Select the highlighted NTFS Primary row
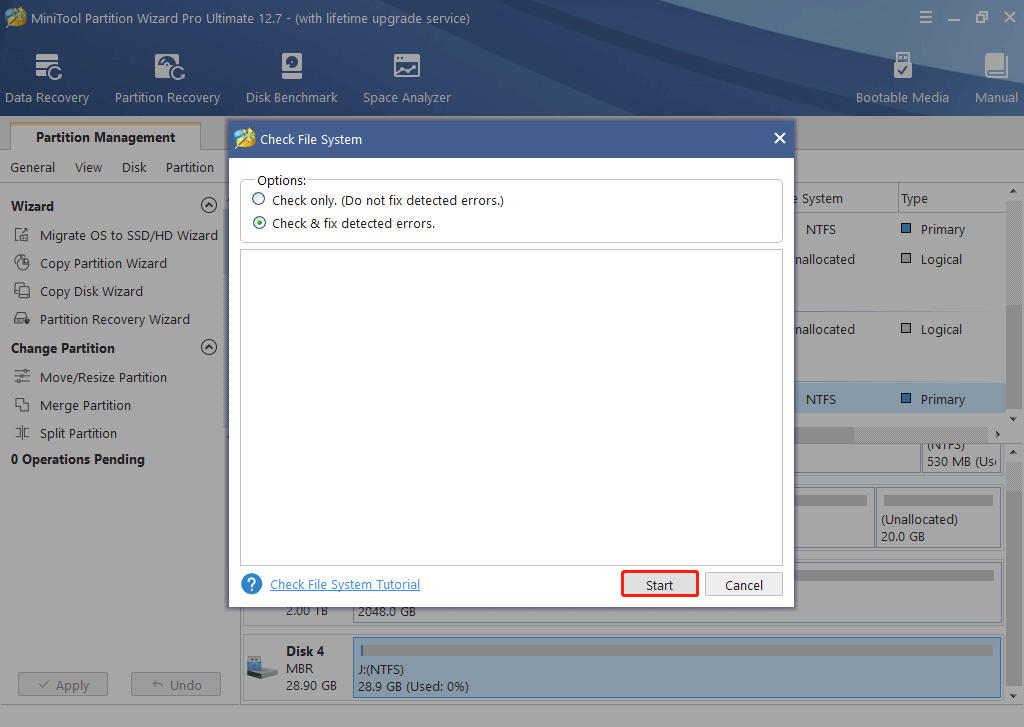The height and width of the screenshot is (727, 1024). (x=900, y=398)
